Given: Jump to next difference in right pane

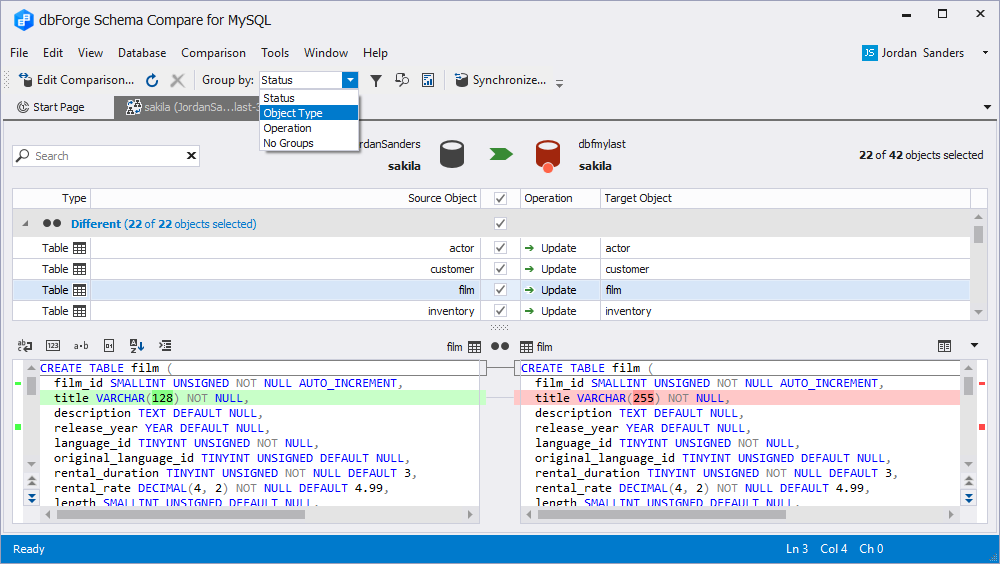Looking at the screenshot, I should [x=969, y=498].
